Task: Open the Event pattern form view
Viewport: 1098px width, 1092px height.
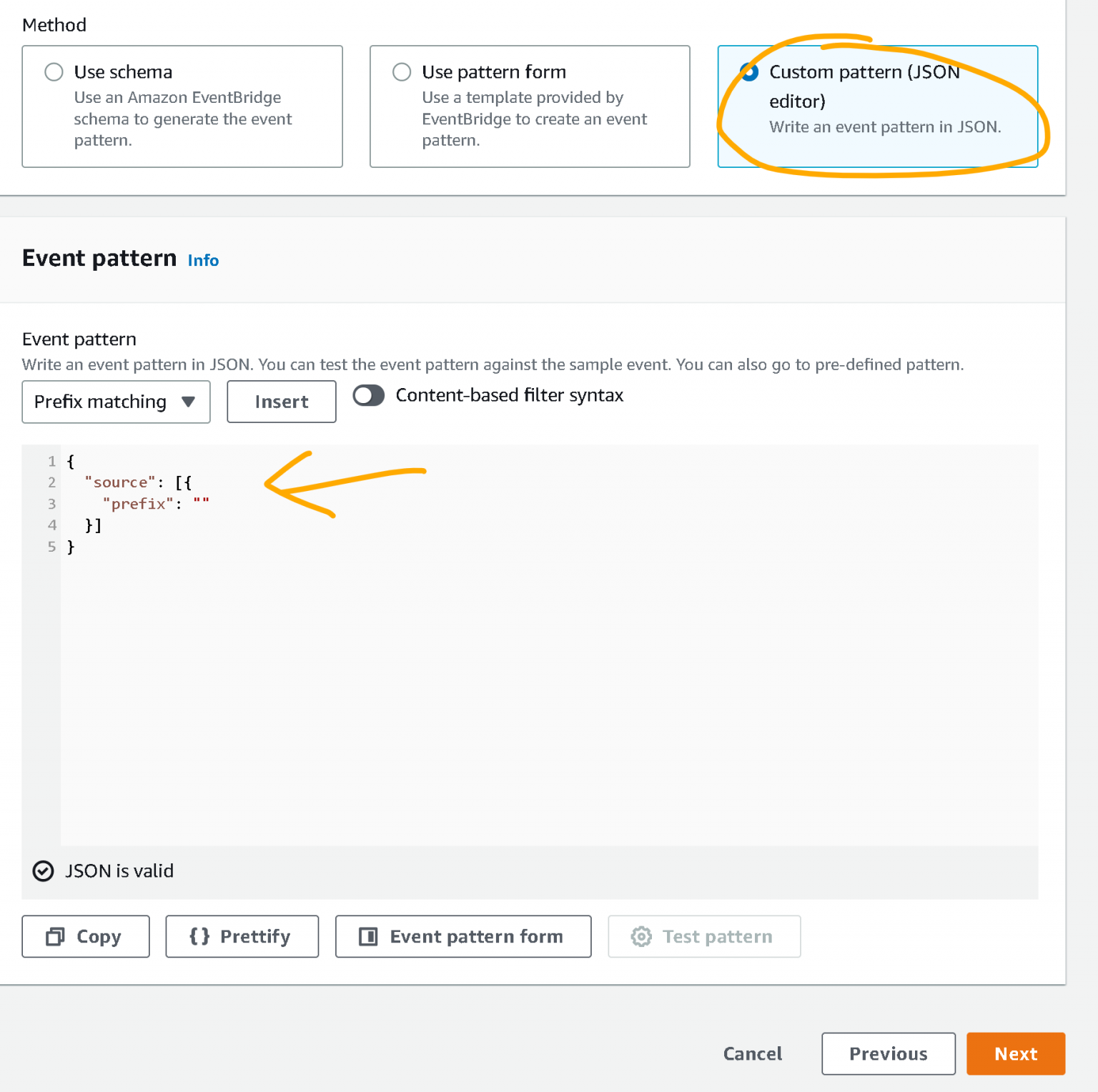Action: click(463, 936)
